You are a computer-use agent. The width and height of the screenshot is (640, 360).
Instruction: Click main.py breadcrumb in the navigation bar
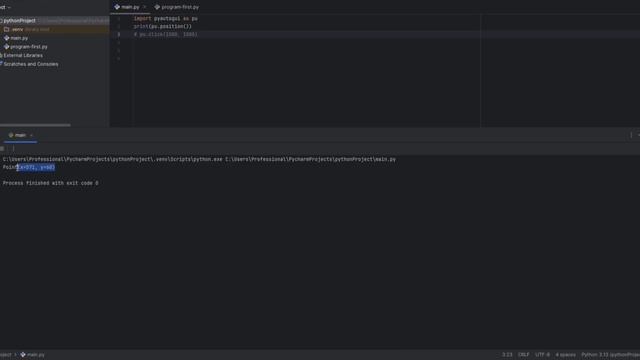pos(32,355)
